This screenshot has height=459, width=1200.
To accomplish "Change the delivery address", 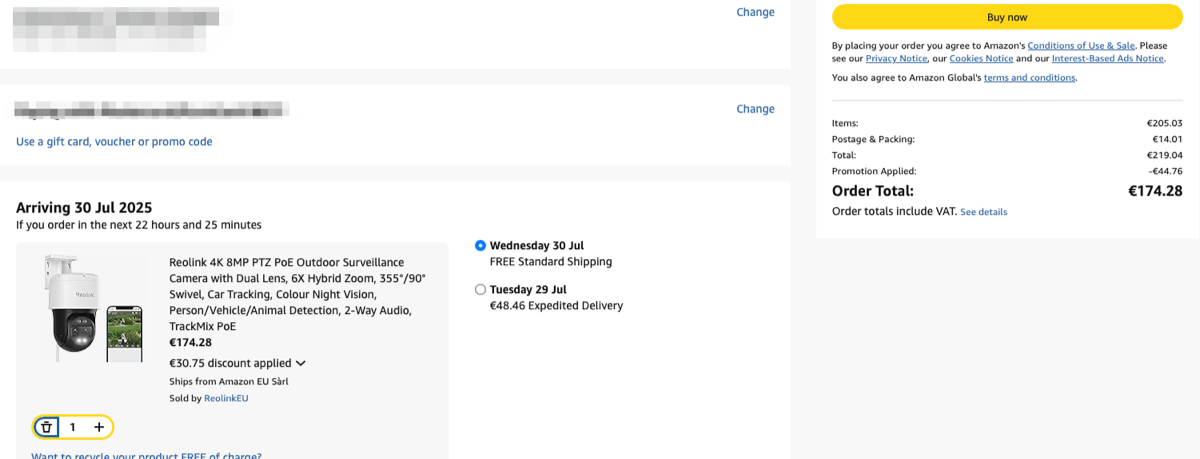I will 755,12.
